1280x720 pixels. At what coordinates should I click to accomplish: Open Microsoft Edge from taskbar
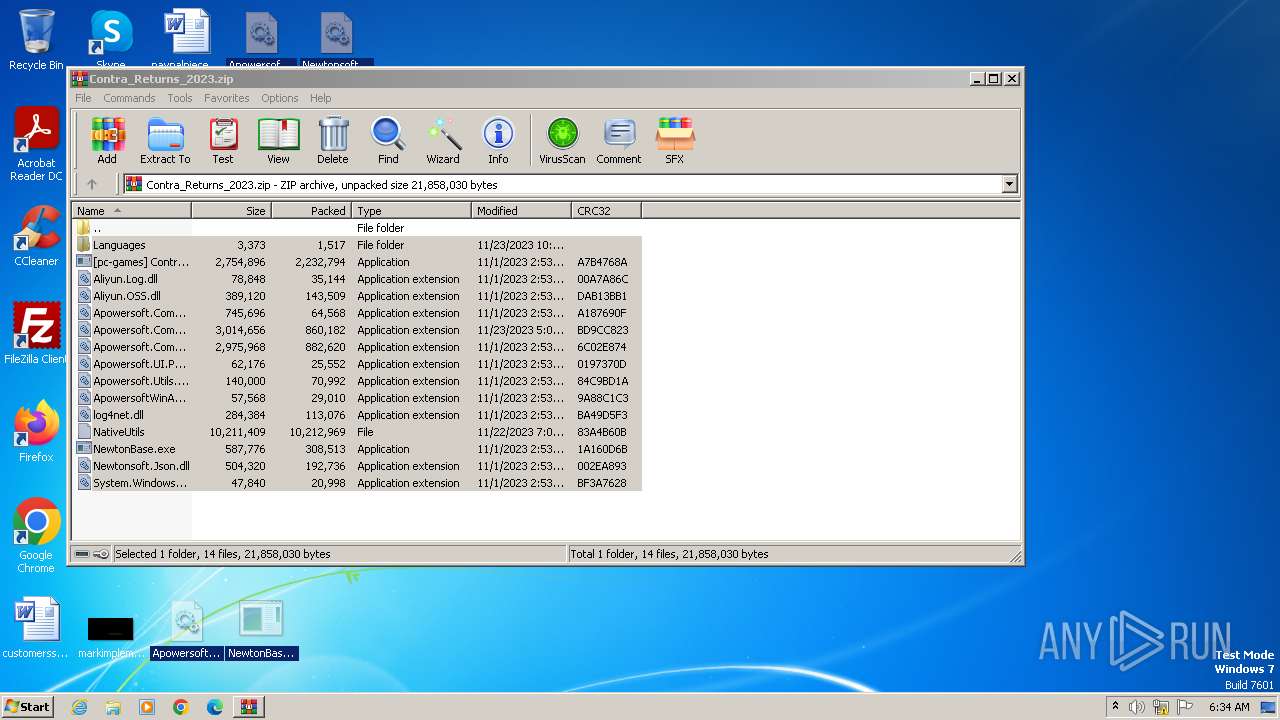pyautogui.click(x=215, y=707)
